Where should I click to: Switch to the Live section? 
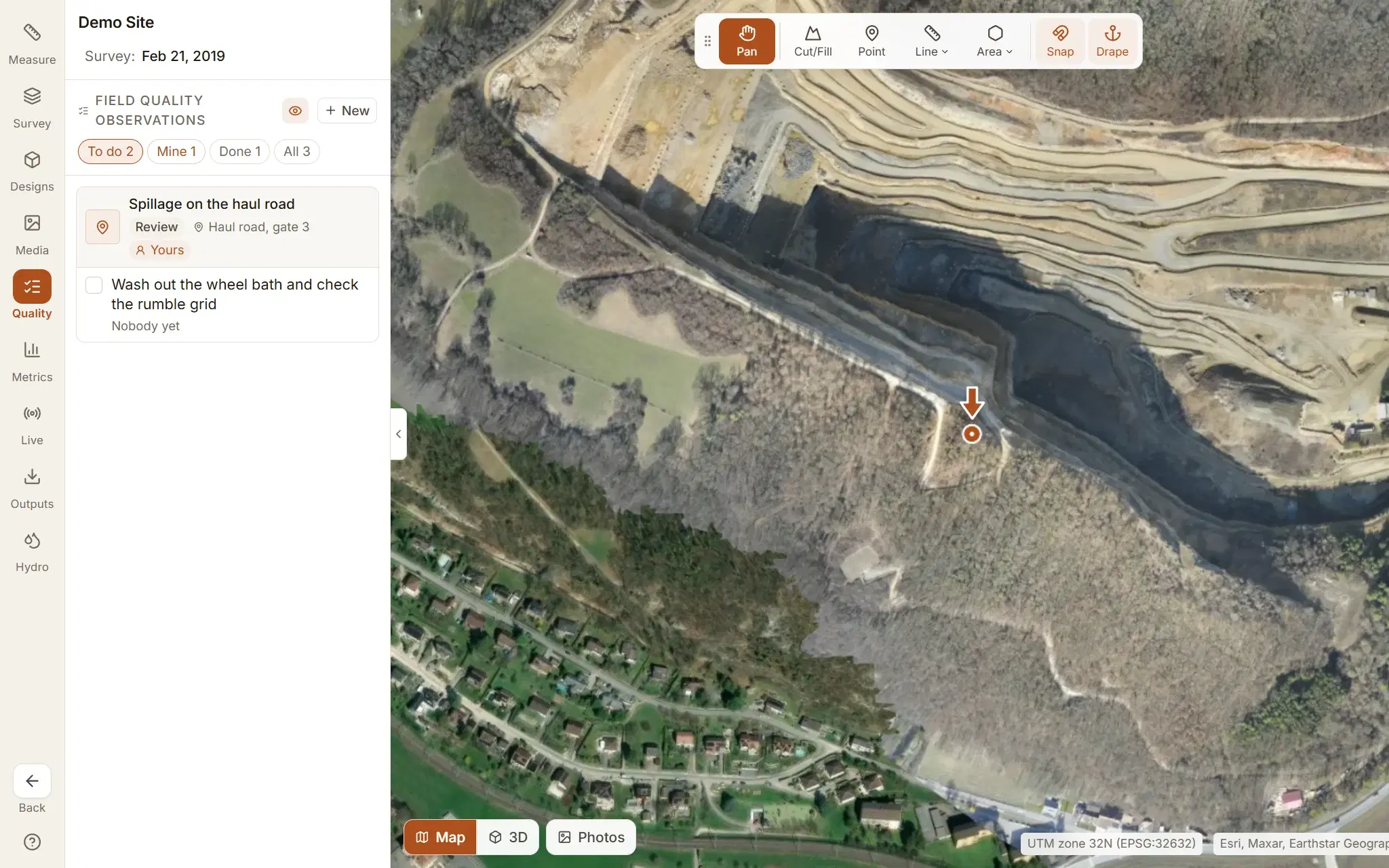32,425
